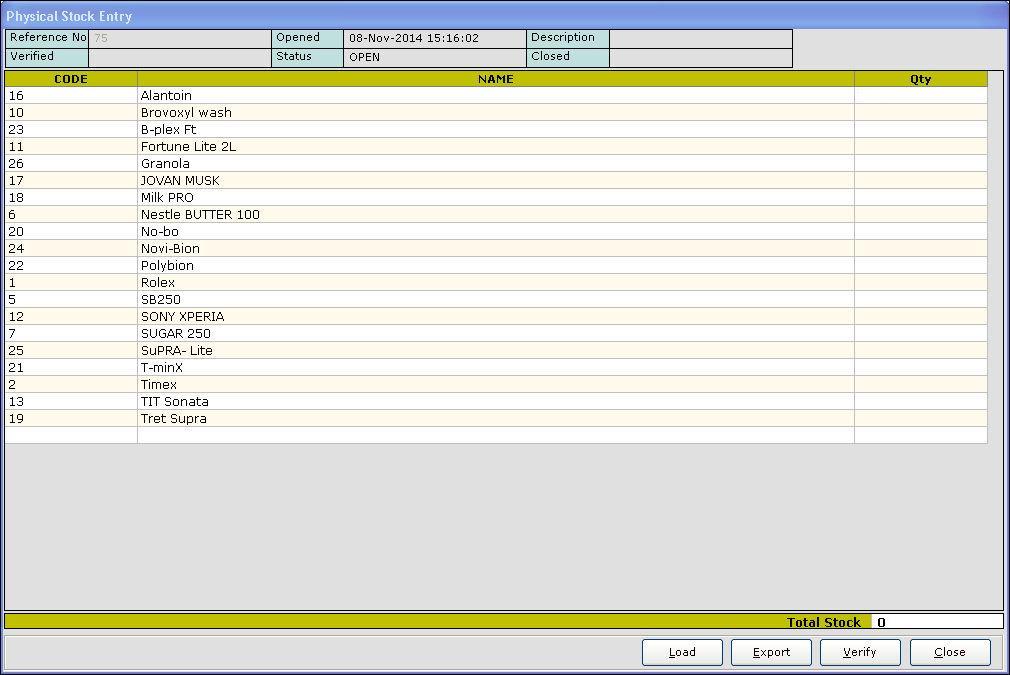Click the Qty cell for Granola
The width and height of the screenshot is (1010, 675).
click(x=920, y=164)
